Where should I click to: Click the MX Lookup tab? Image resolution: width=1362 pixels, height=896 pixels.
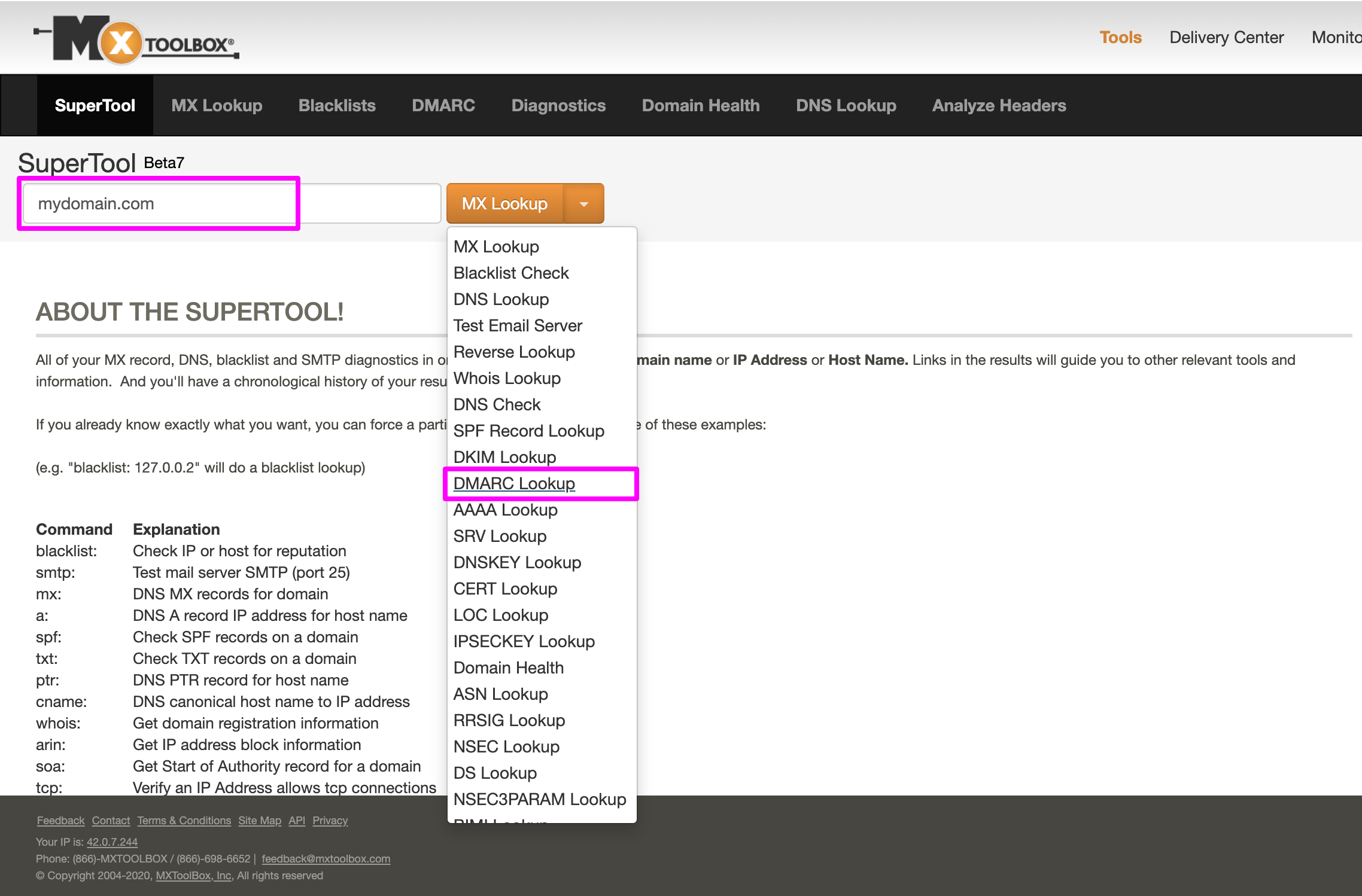217,104
